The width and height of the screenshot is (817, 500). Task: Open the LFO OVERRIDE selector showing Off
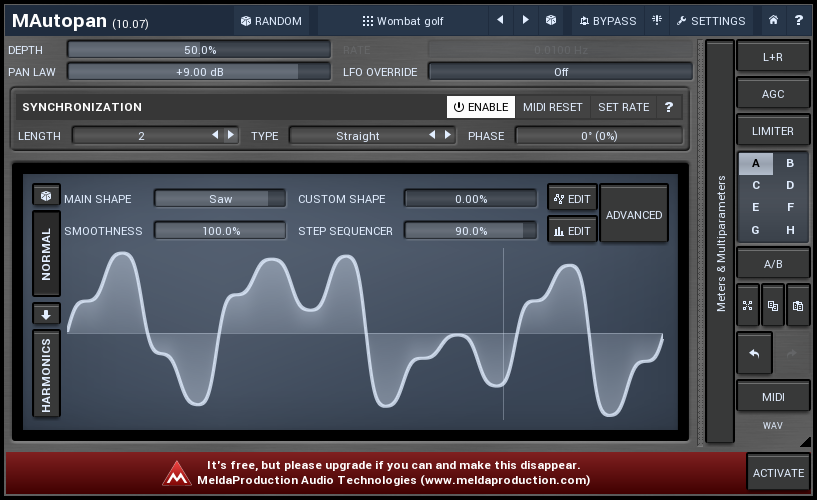click(x=561, y=72)
